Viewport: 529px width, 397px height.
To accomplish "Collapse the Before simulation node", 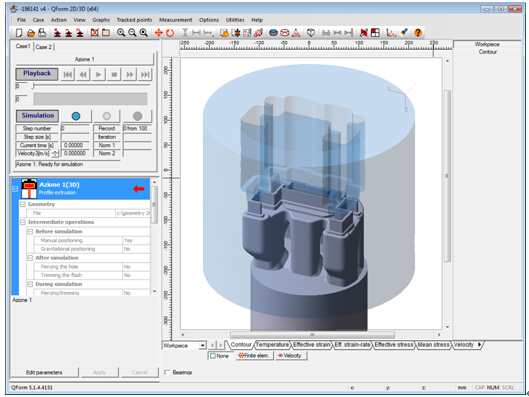I will pyautogui.click(x=30, y=231).
